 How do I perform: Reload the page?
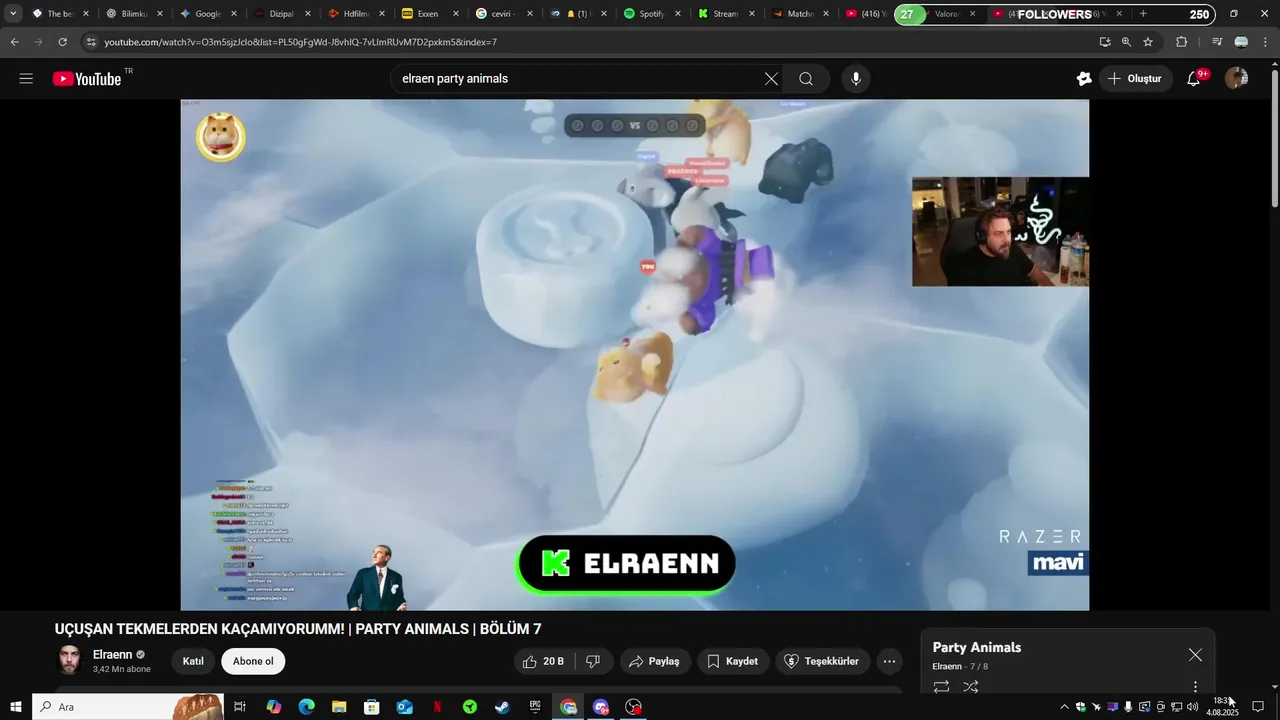click(62, 42)
